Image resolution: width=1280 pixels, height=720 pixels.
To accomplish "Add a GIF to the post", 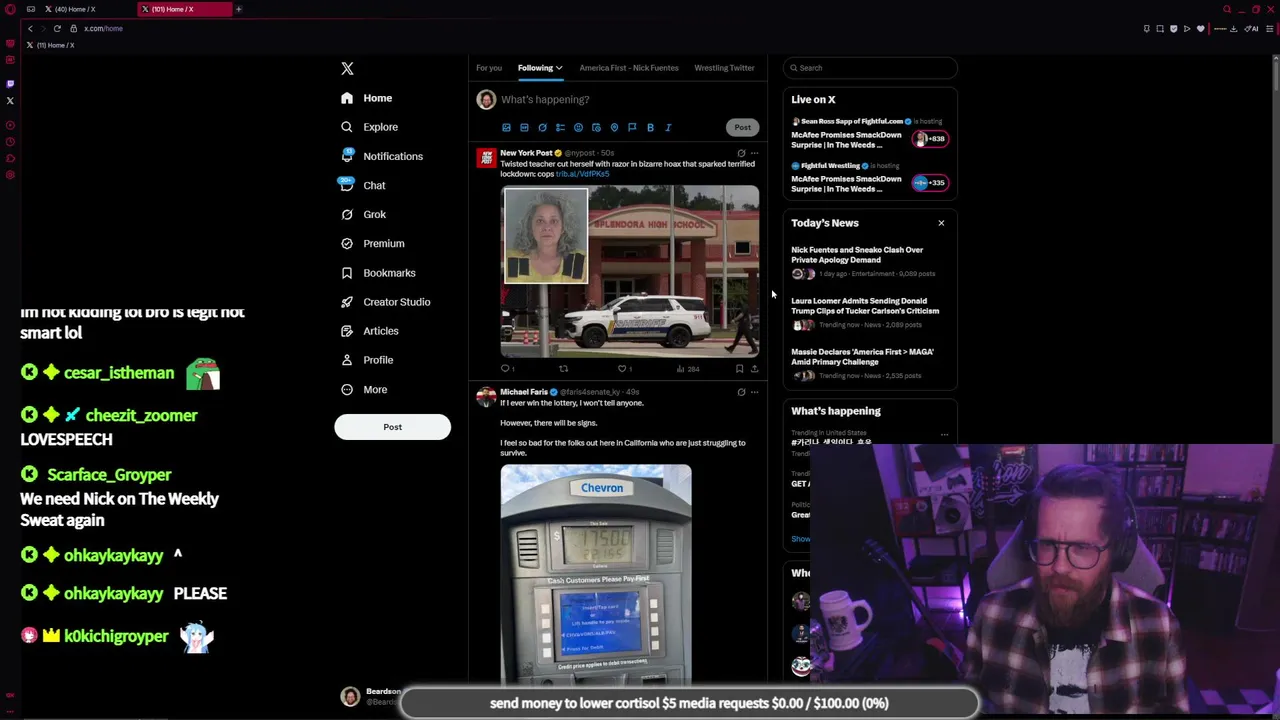I will click(x=524, y=128).
